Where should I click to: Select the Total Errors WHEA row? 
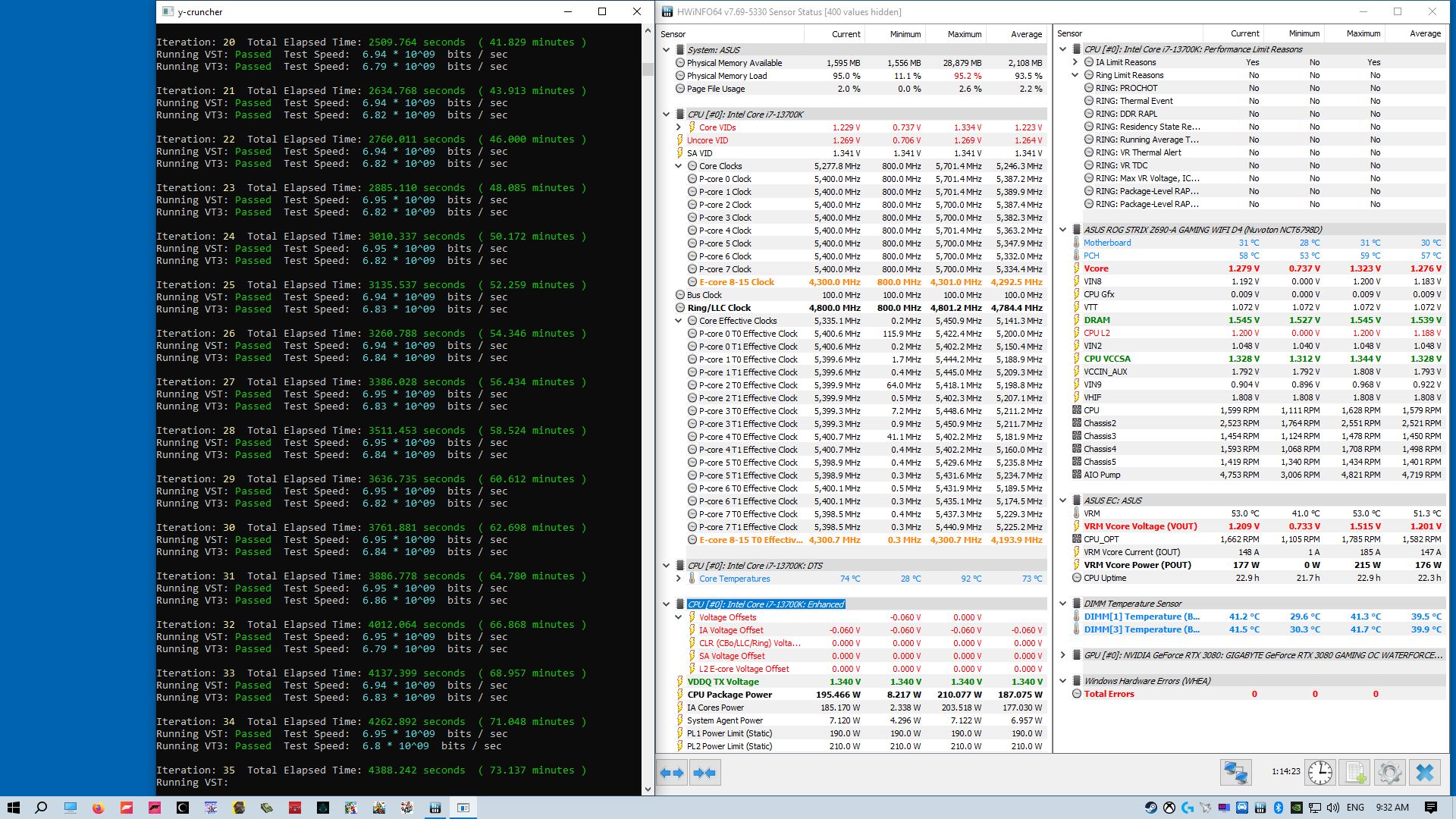tap(1109, 694)
